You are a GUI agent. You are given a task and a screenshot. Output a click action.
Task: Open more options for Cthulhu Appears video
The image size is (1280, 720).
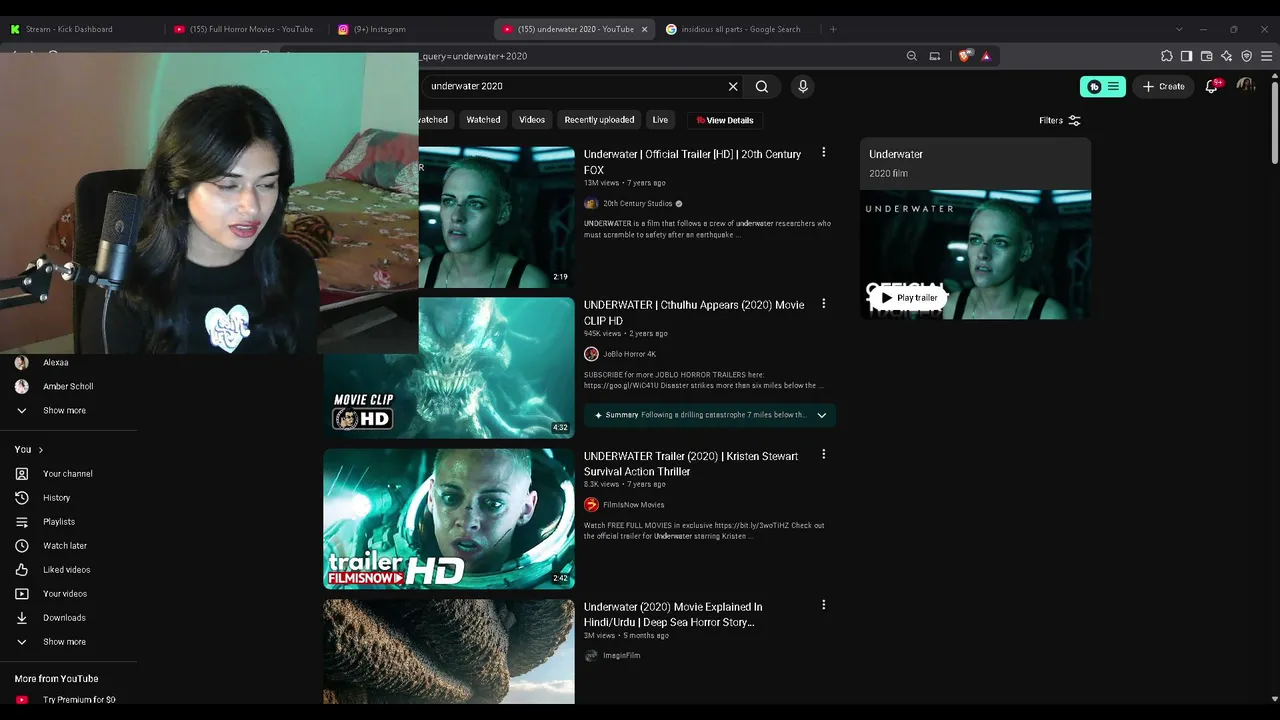coord(823,304)
